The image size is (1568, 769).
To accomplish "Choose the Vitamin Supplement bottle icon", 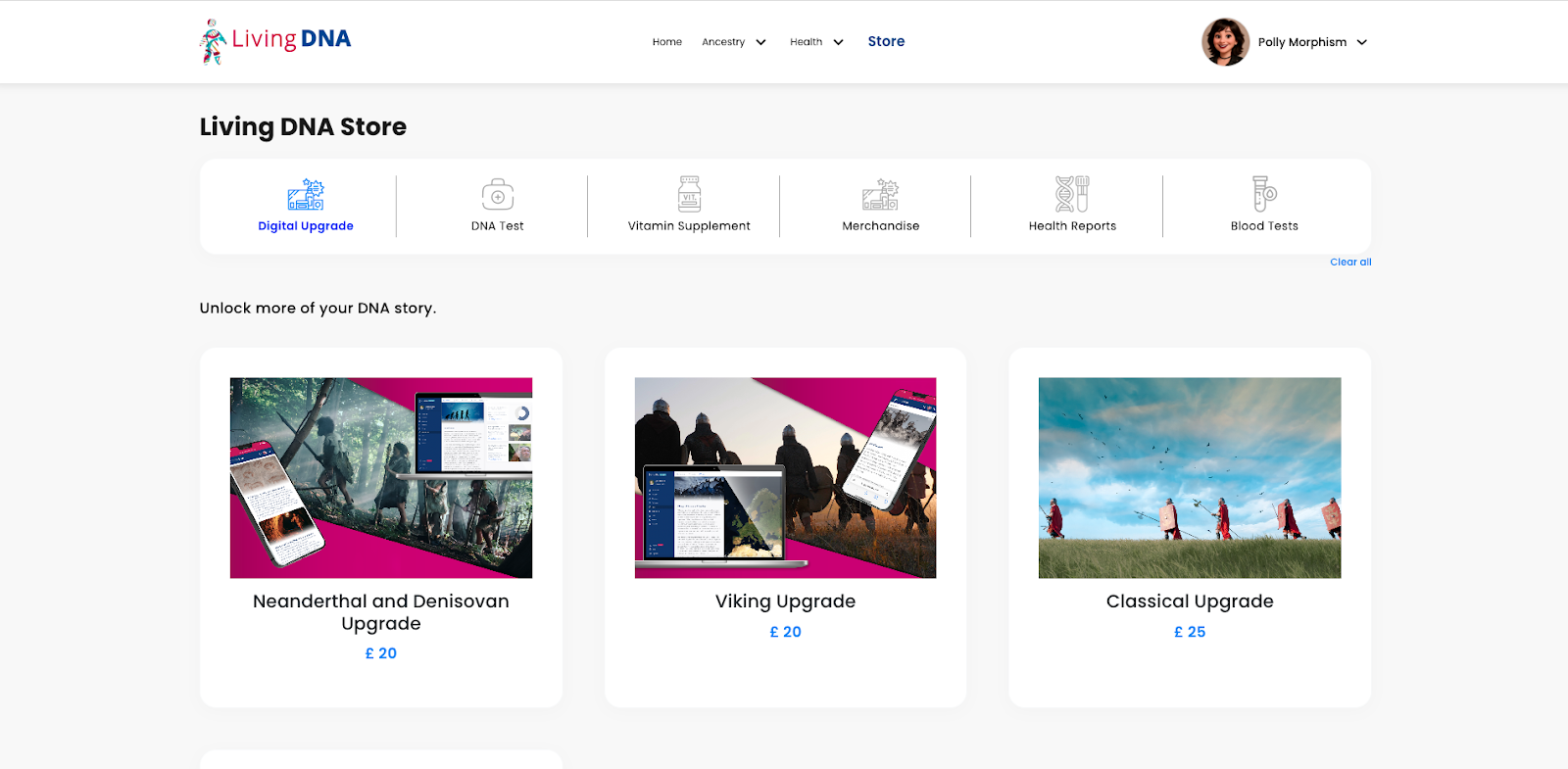I will click(x=690, y=194).
